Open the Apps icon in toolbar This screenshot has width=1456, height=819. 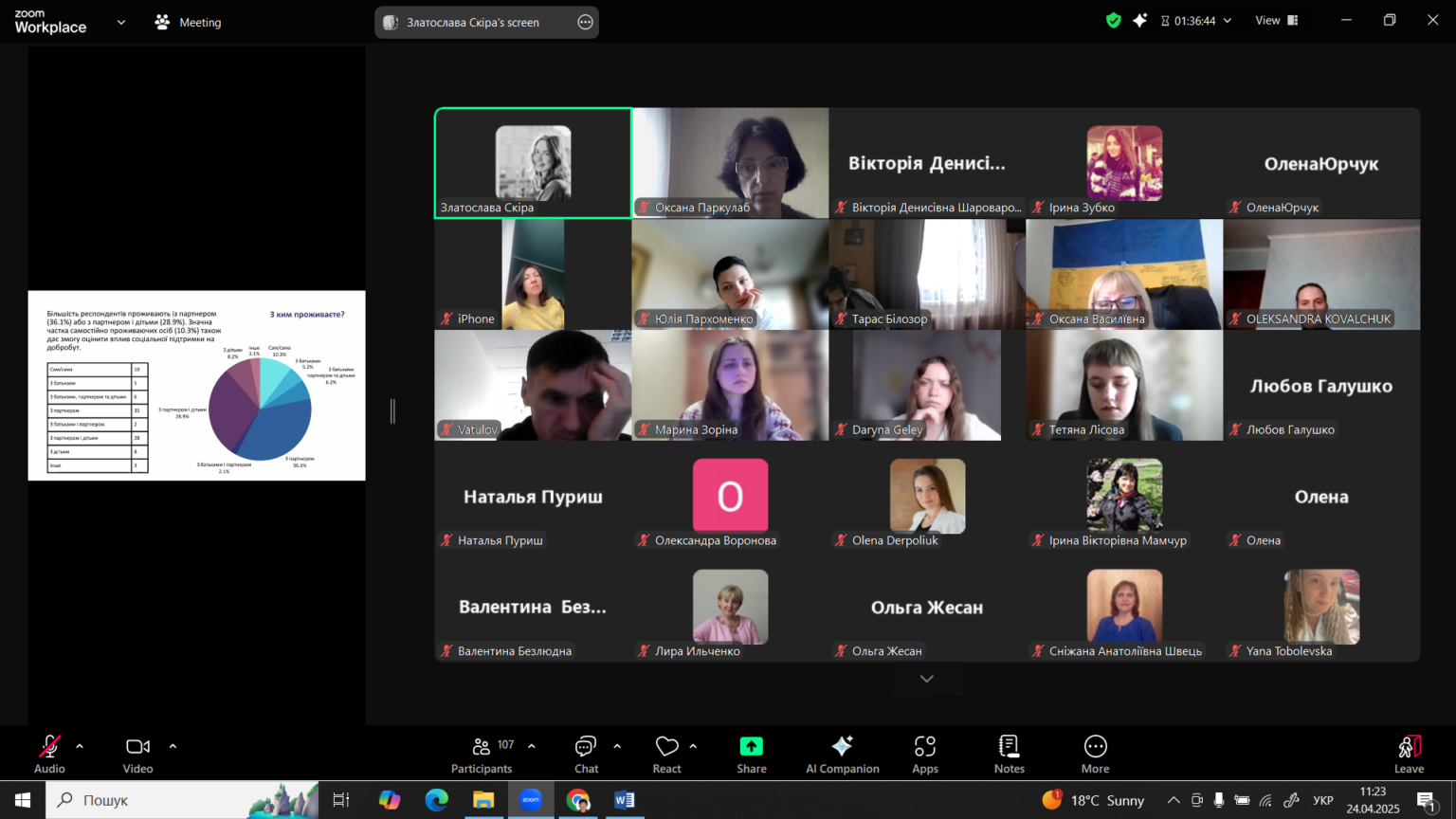pyautogui.click(x=925, y=755)
